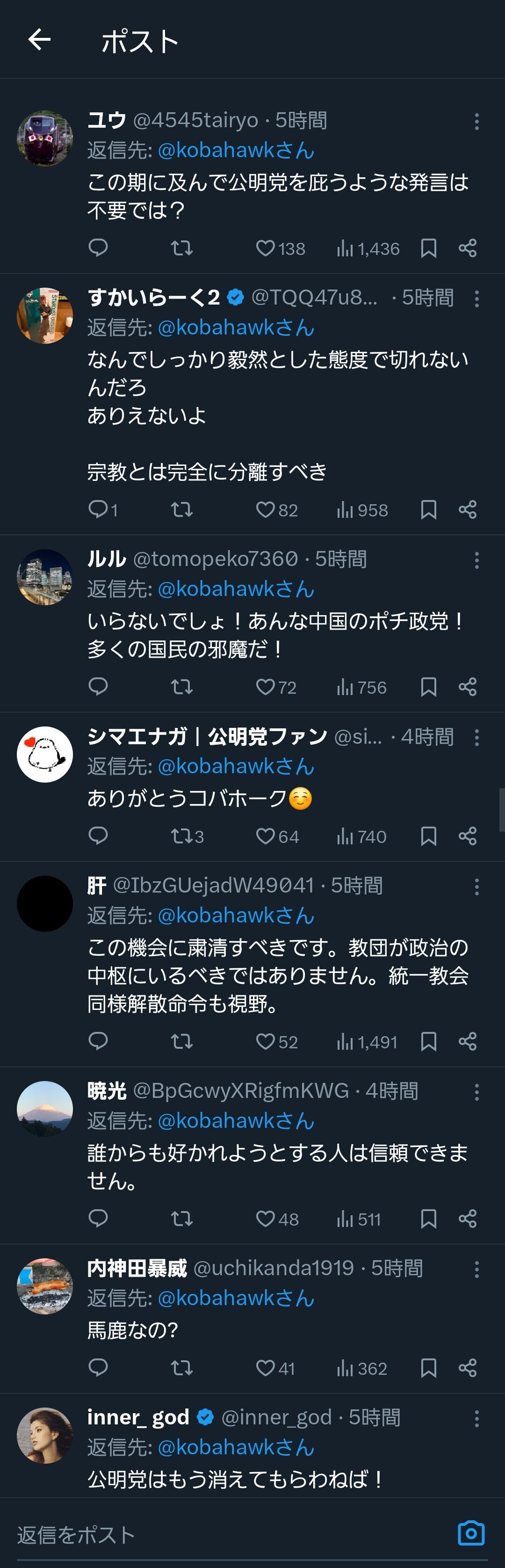Screen dimensions: 505x1568
Task: Bookmark すかいらーく2's reply
Action: click(x=428, y=509)
